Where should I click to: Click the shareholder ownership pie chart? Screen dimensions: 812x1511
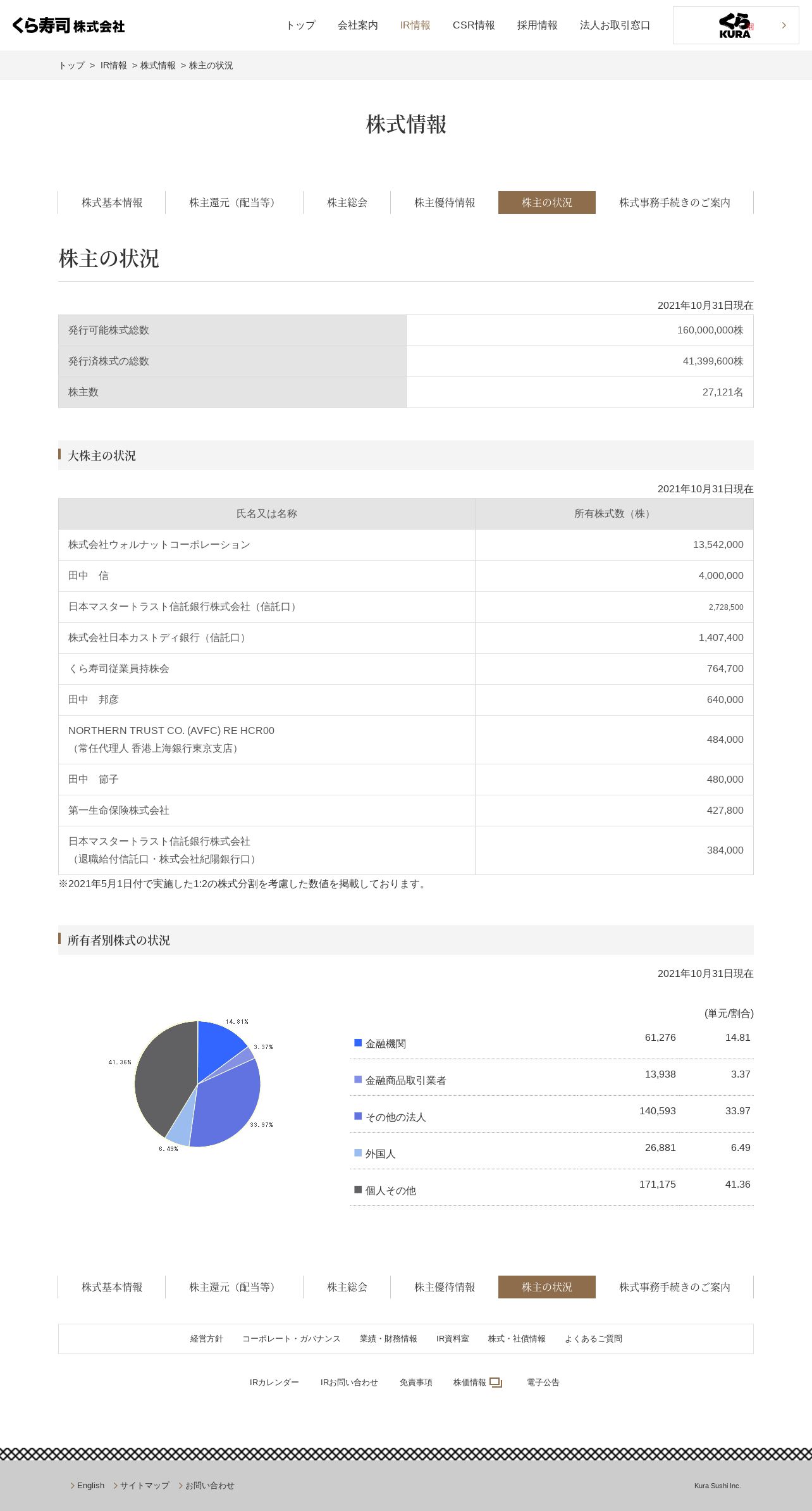(197, 1084)
